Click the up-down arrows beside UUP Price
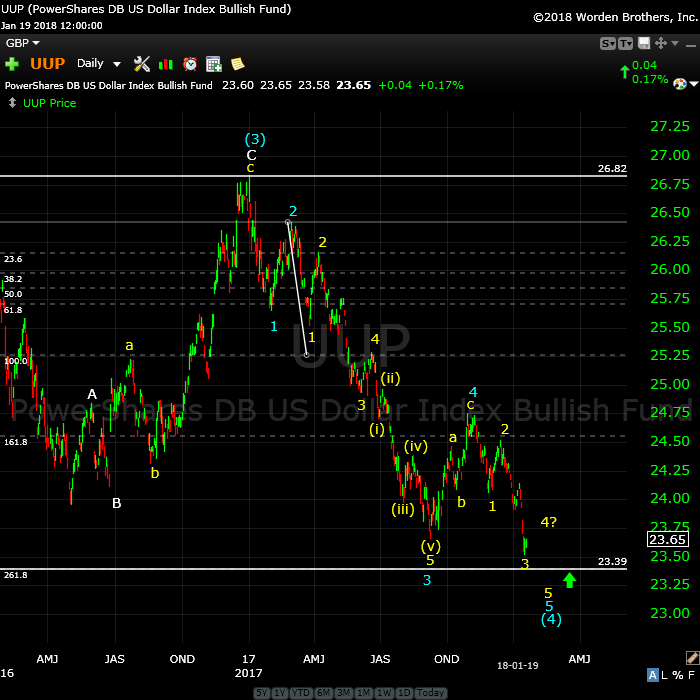The height and width of the screenshot is (700, 700). pyautogui.click(x=12, y=103)
